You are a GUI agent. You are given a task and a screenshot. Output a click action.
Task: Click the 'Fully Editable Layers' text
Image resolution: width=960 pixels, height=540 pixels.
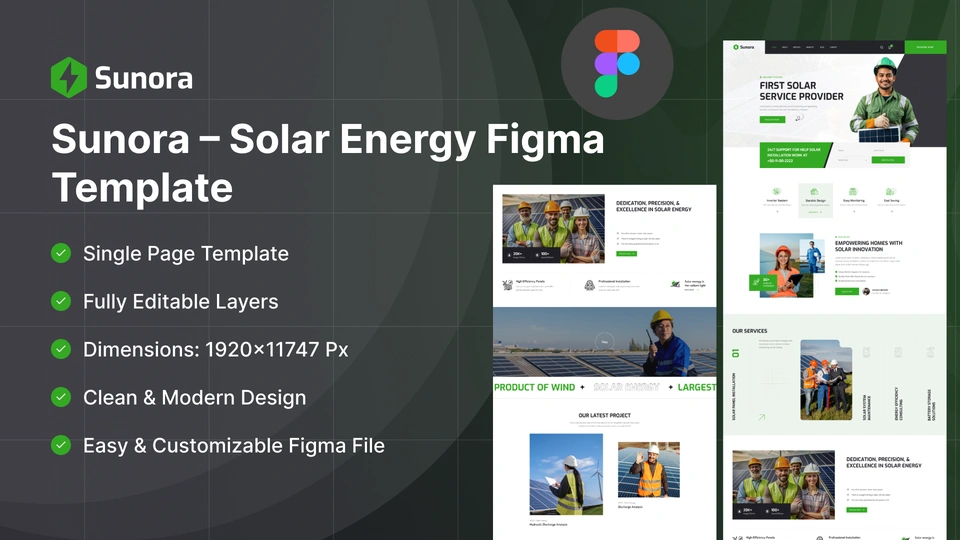click(181, 301)
